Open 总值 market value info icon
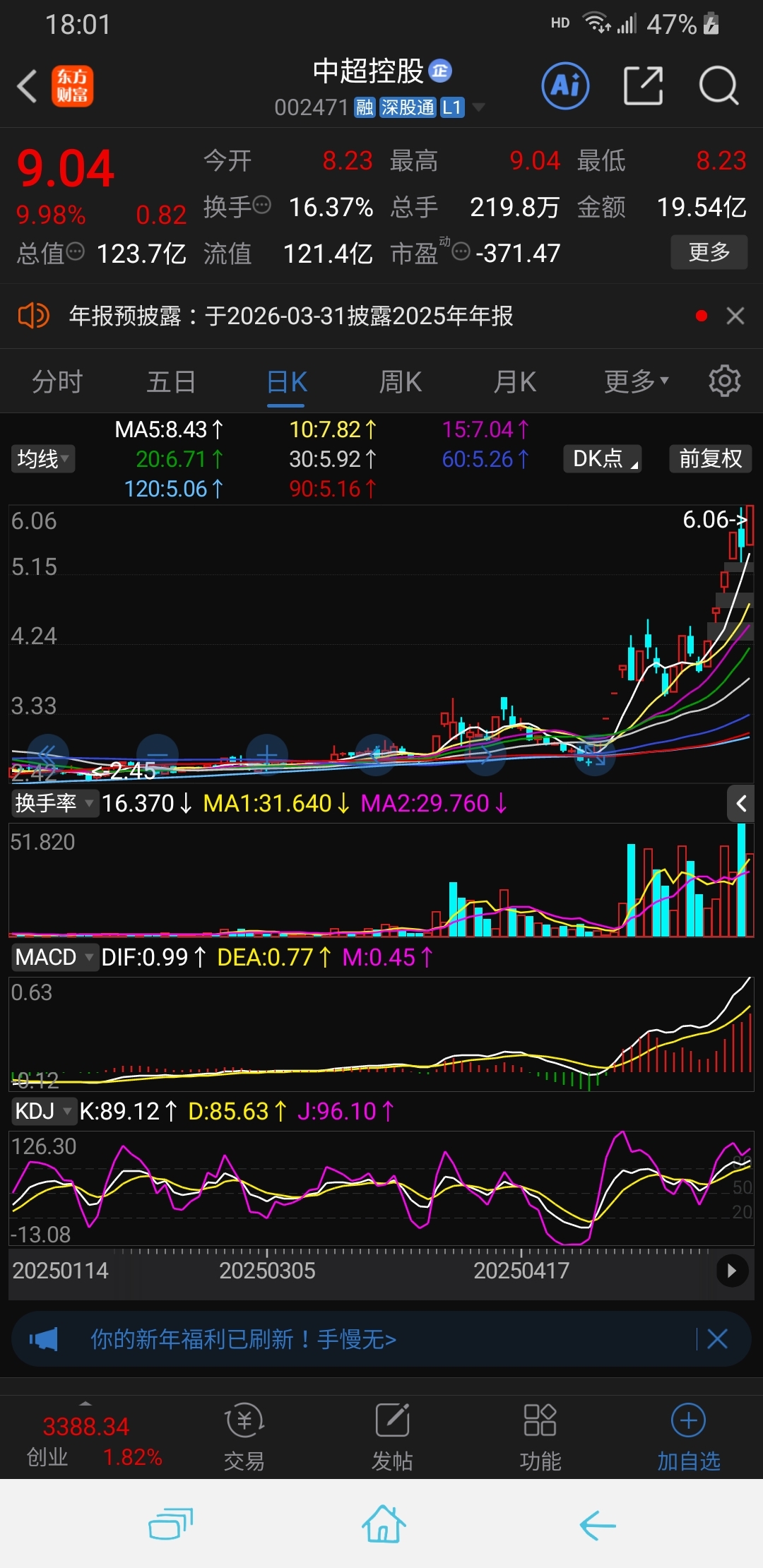The image size is (763, 1568). point(75,251)
